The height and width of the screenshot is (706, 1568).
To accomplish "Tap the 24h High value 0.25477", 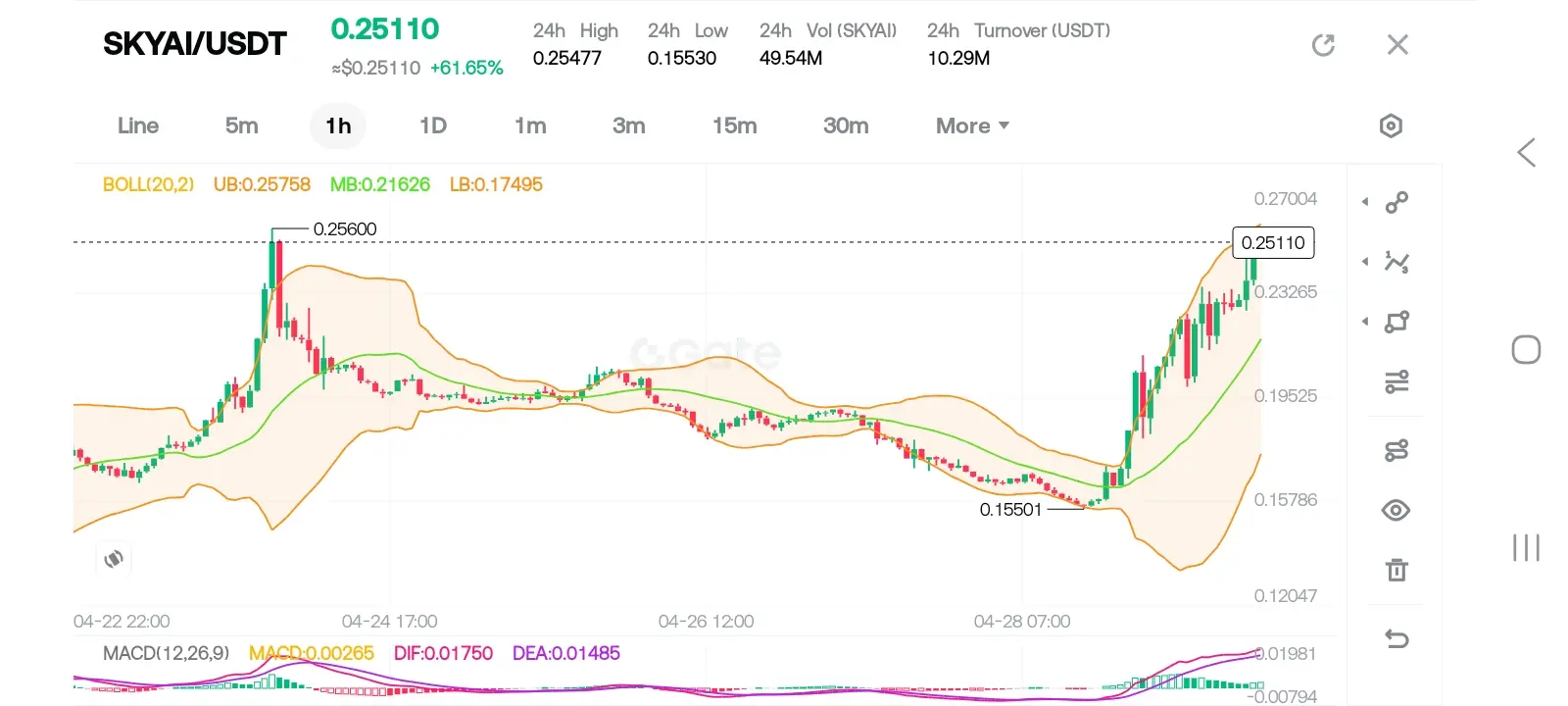I will 567,58.
